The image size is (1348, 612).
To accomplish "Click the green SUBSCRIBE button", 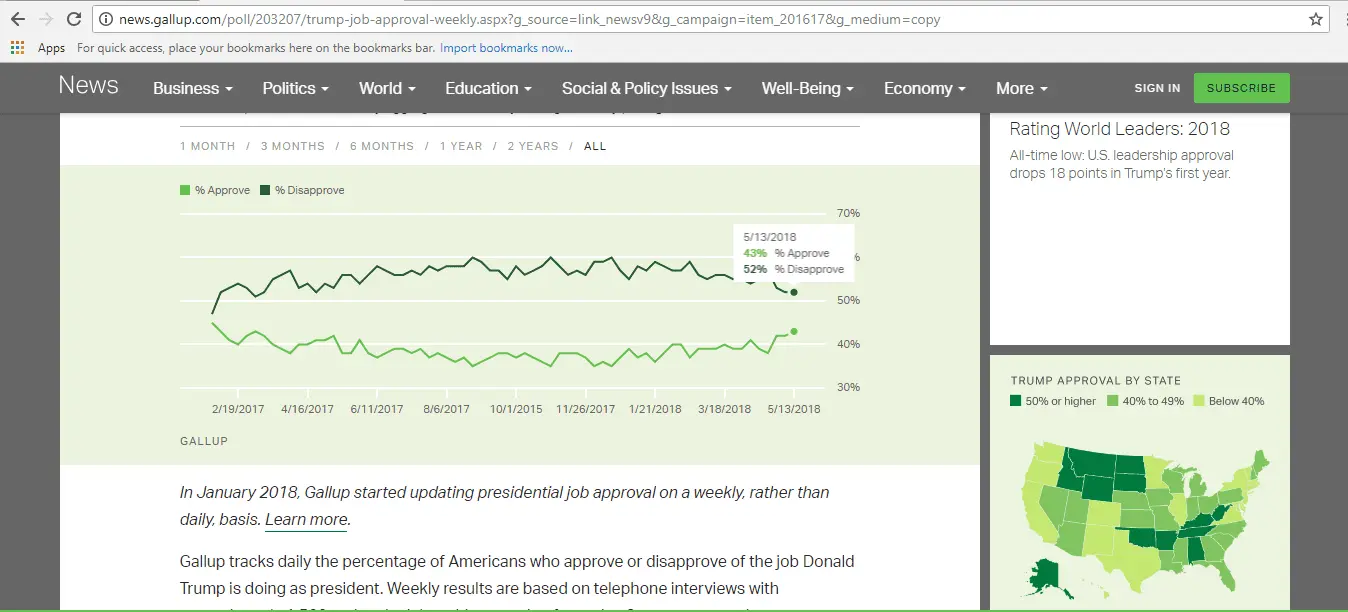I will (x=1241, y=88).
